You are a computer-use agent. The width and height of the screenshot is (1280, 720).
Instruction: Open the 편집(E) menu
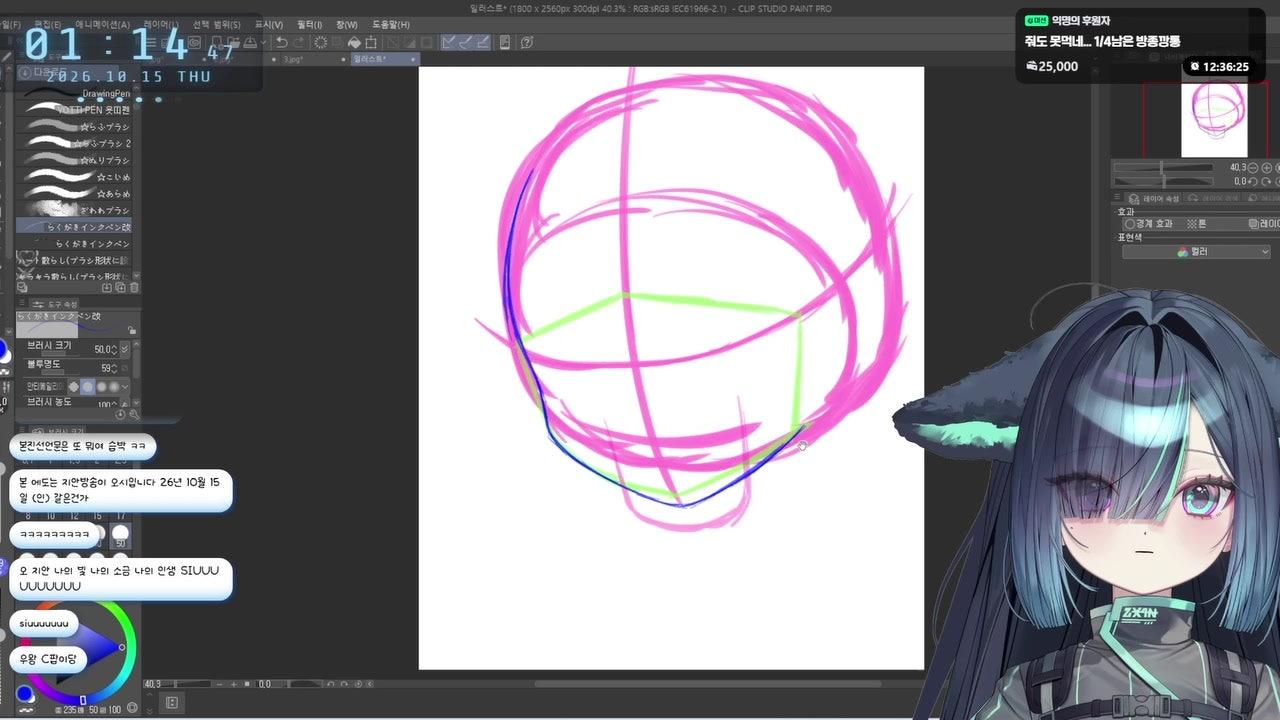tap(48, 24)
